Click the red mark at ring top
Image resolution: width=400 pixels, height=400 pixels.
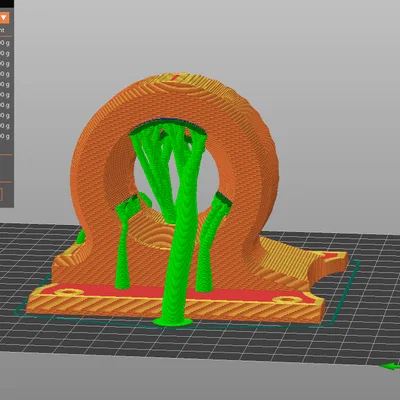point(175,78)
